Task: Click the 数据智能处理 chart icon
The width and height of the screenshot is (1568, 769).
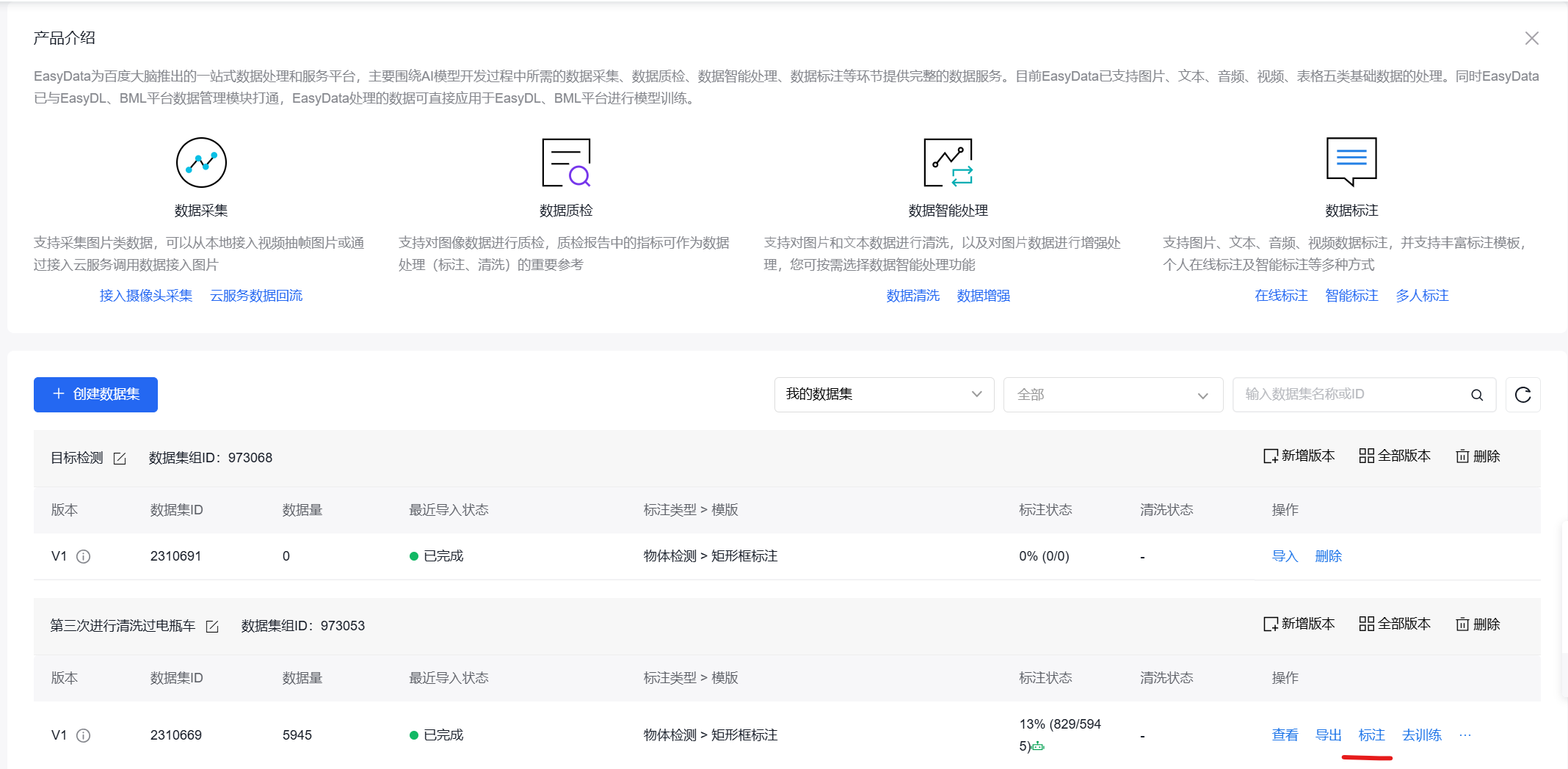Action: point(948,162)
